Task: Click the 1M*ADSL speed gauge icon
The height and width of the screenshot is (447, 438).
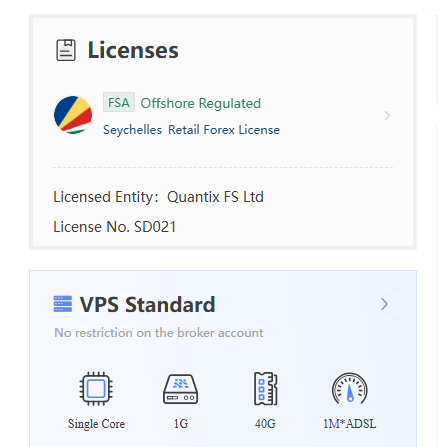Action: point(350,389)
